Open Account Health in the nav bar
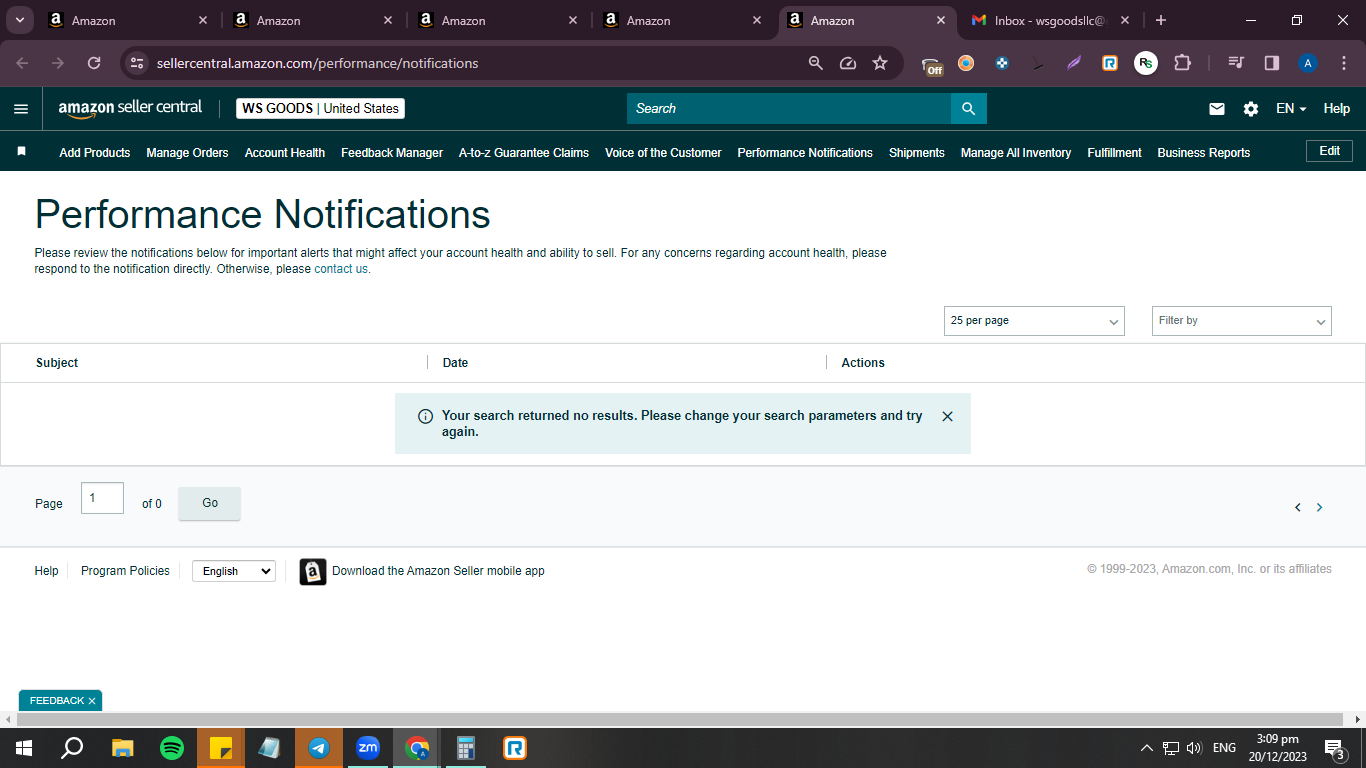This screenshot has height=768, width=1366. click(x=285, y=153)
